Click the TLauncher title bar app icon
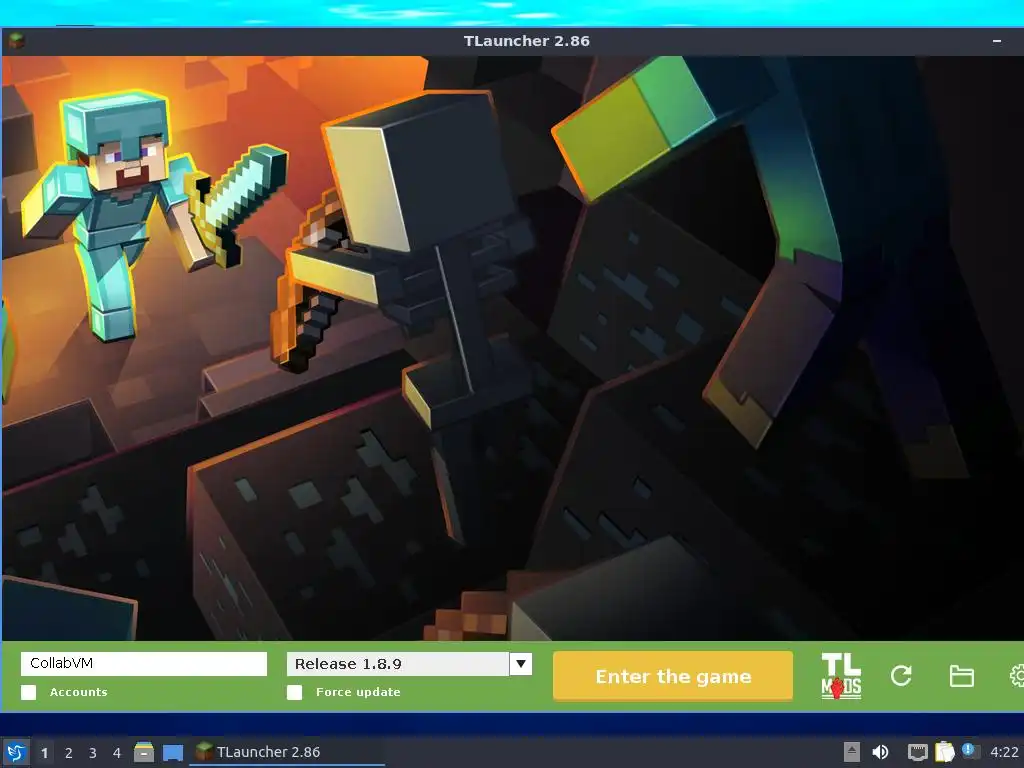 tap(16, 41)
